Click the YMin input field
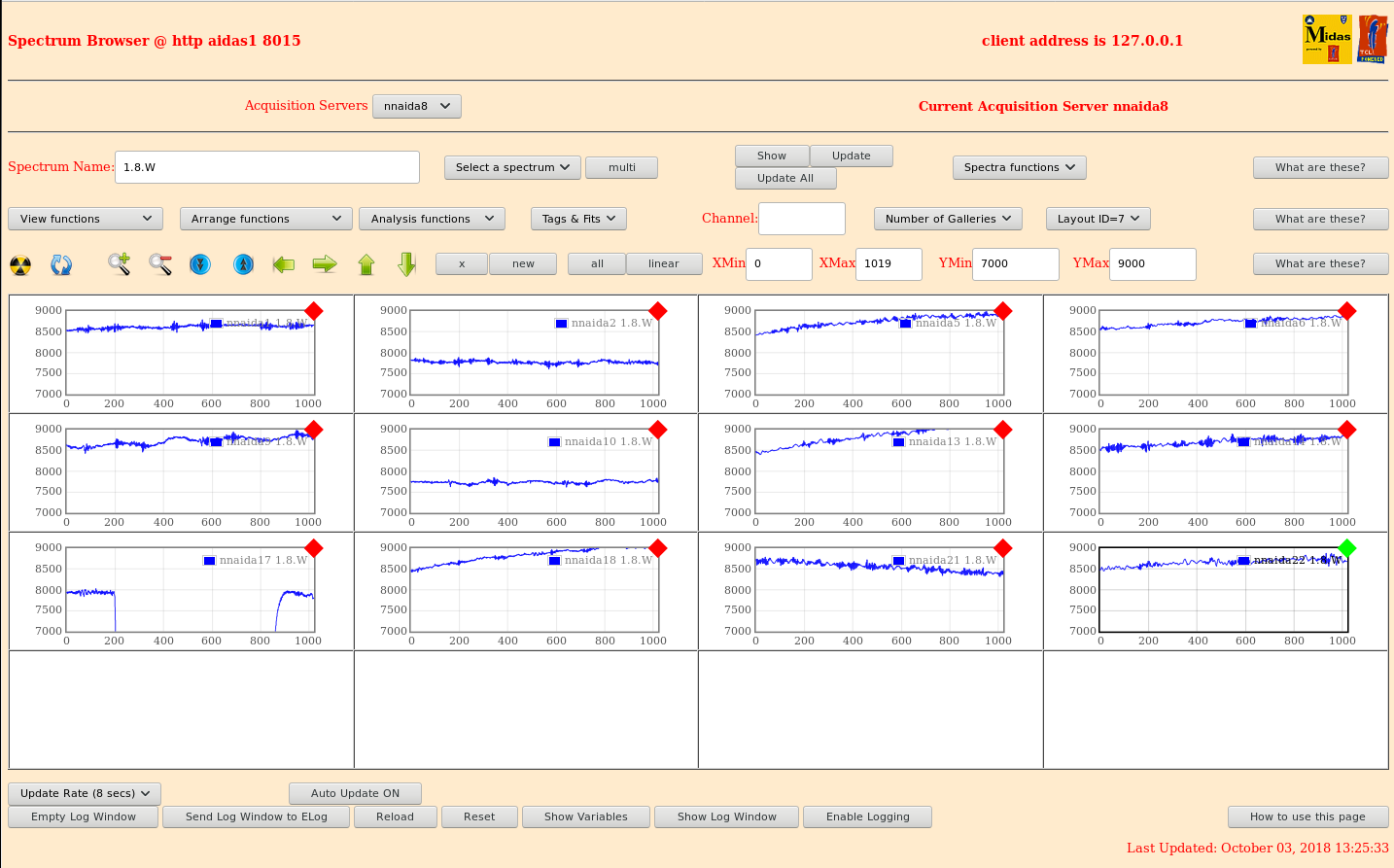 point(1016,263)
